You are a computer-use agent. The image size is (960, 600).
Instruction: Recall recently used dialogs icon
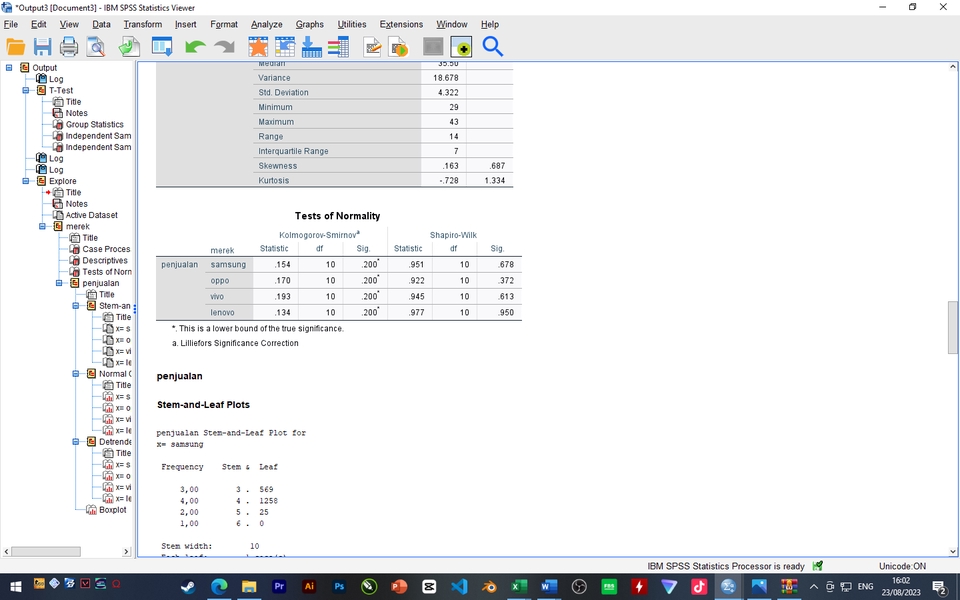162,47
